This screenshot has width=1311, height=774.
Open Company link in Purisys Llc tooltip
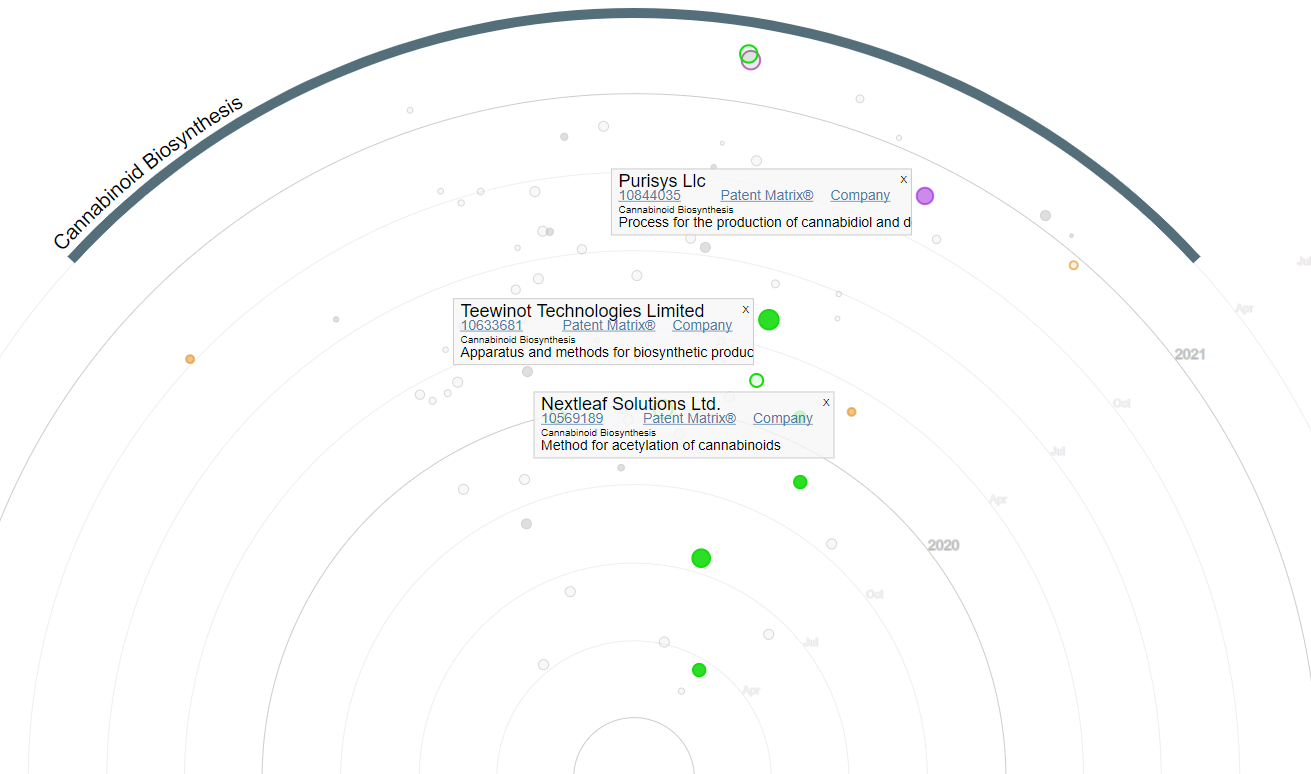860,196
